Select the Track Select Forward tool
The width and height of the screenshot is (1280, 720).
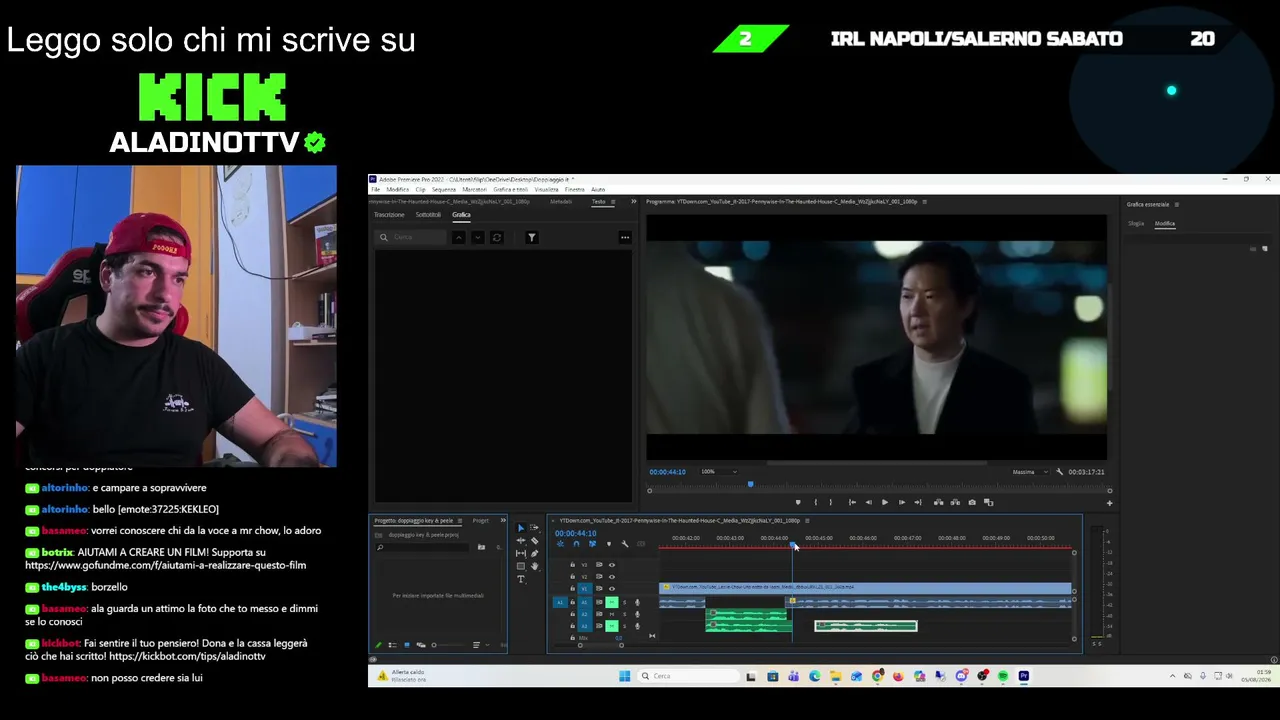click(x=534, y=528)
